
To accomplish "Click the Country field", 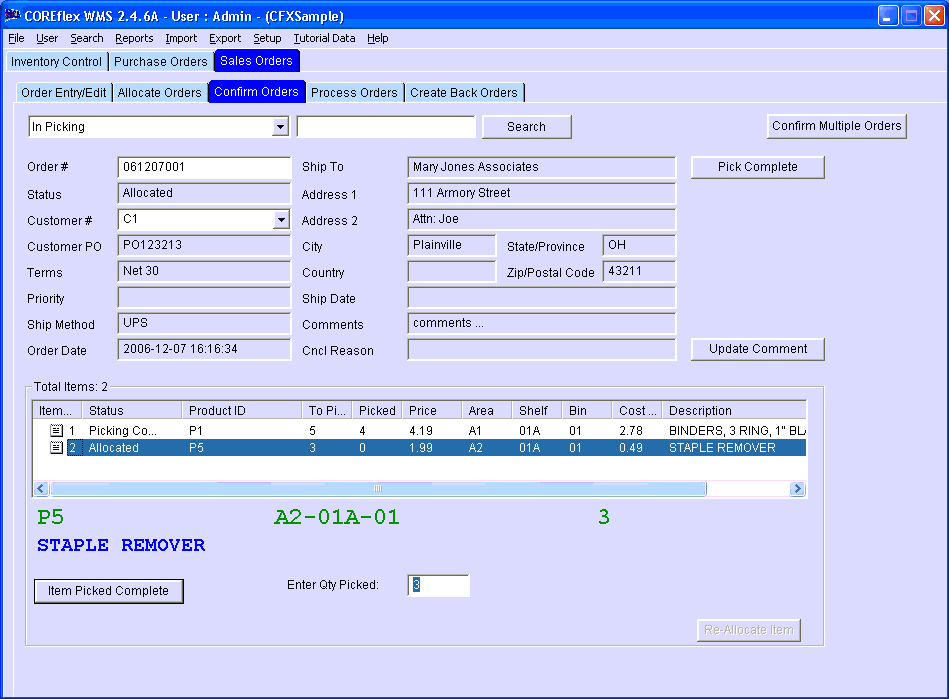I will click(x=452, y=272).
